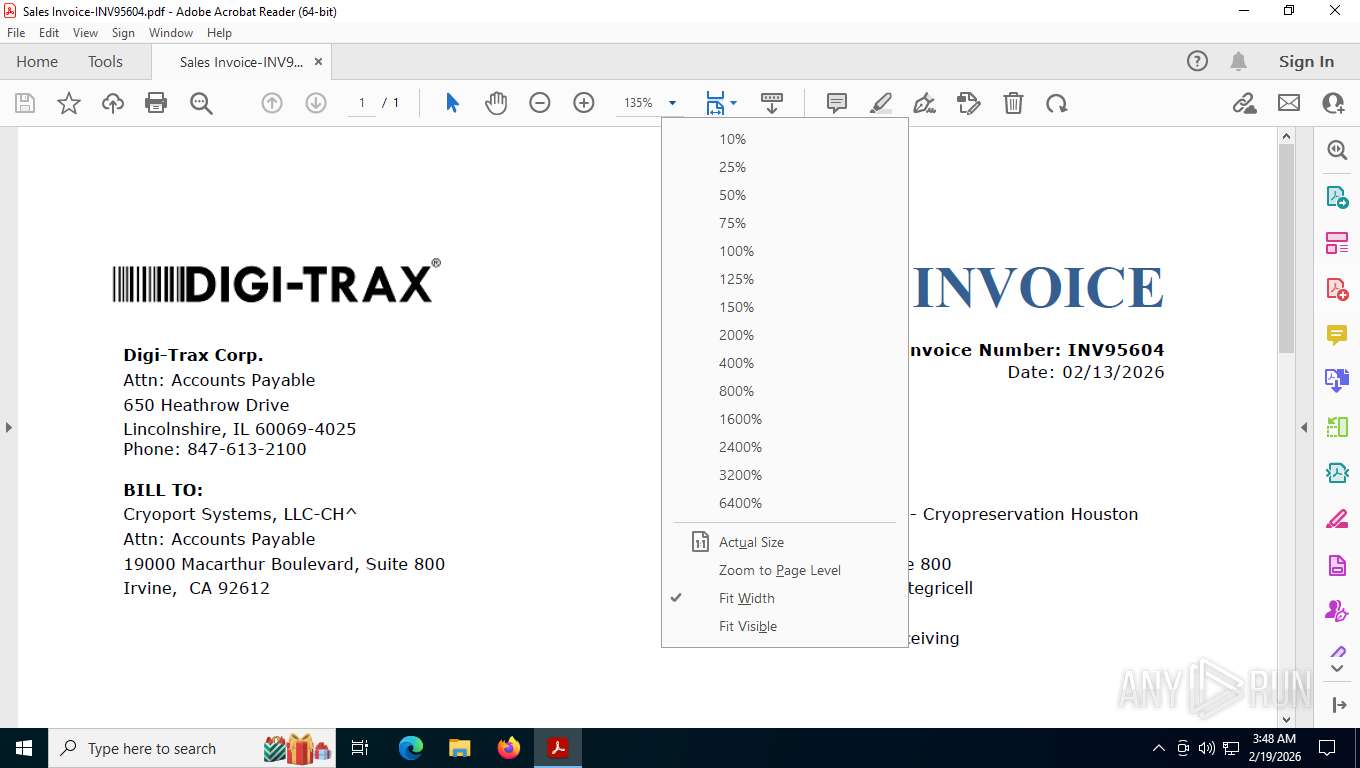Switch to the Home tab
Viewport: 1360px width, 768px height.
37,61
